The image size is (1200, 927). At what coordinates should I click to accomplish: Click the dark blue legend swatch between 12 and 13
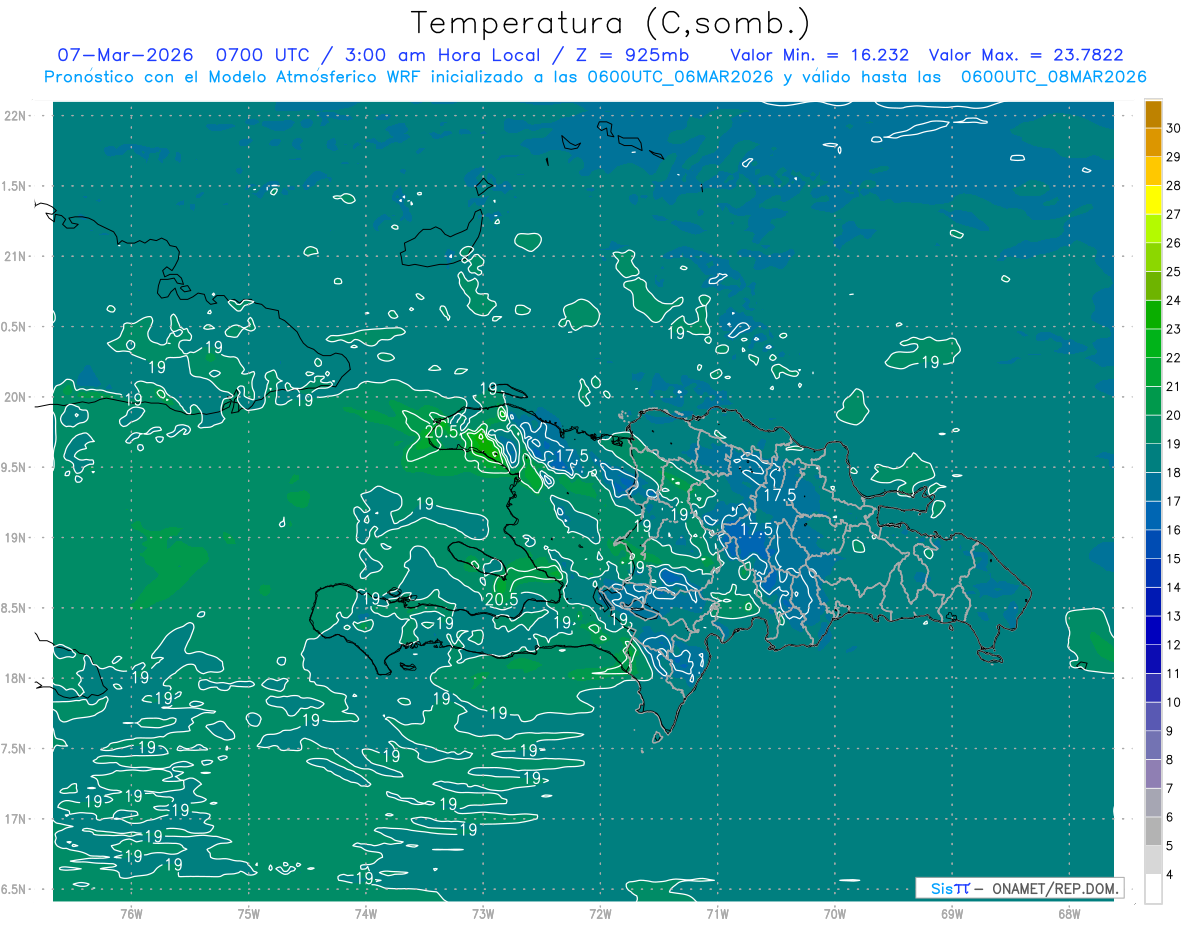(1153, 630)
